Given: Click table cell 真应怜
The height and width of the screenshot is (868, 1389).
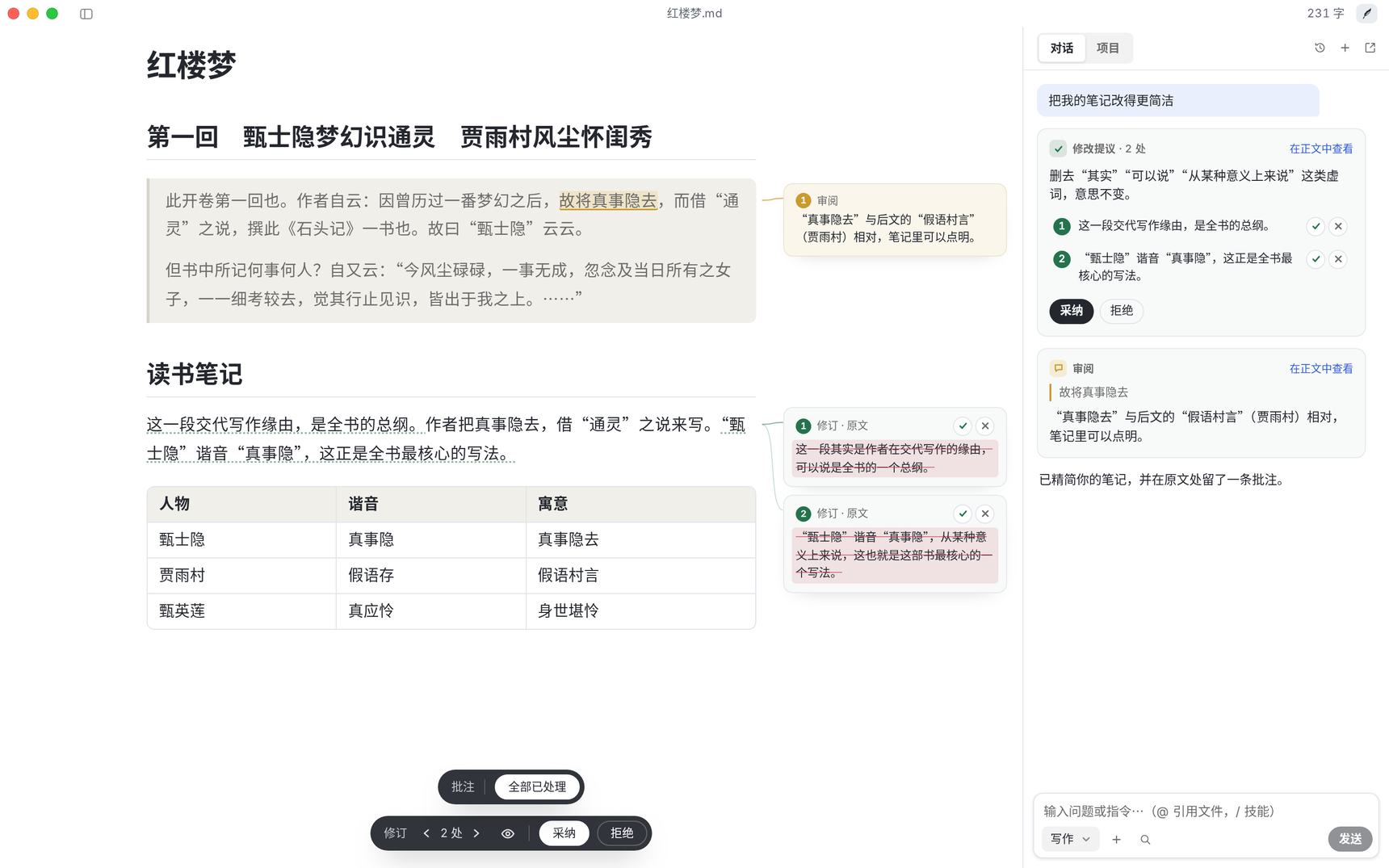Looking at the screenshot, I should click(x=431, y=611).
